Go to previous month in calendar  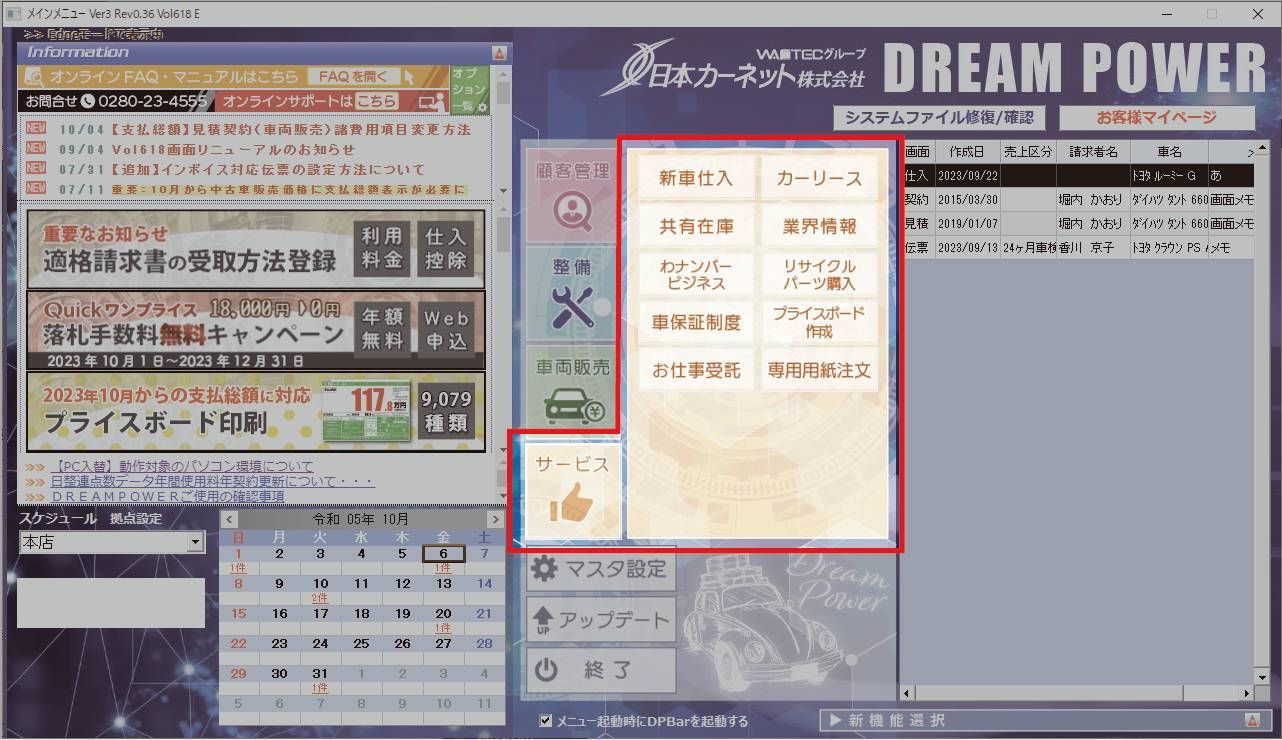(229, 519)
